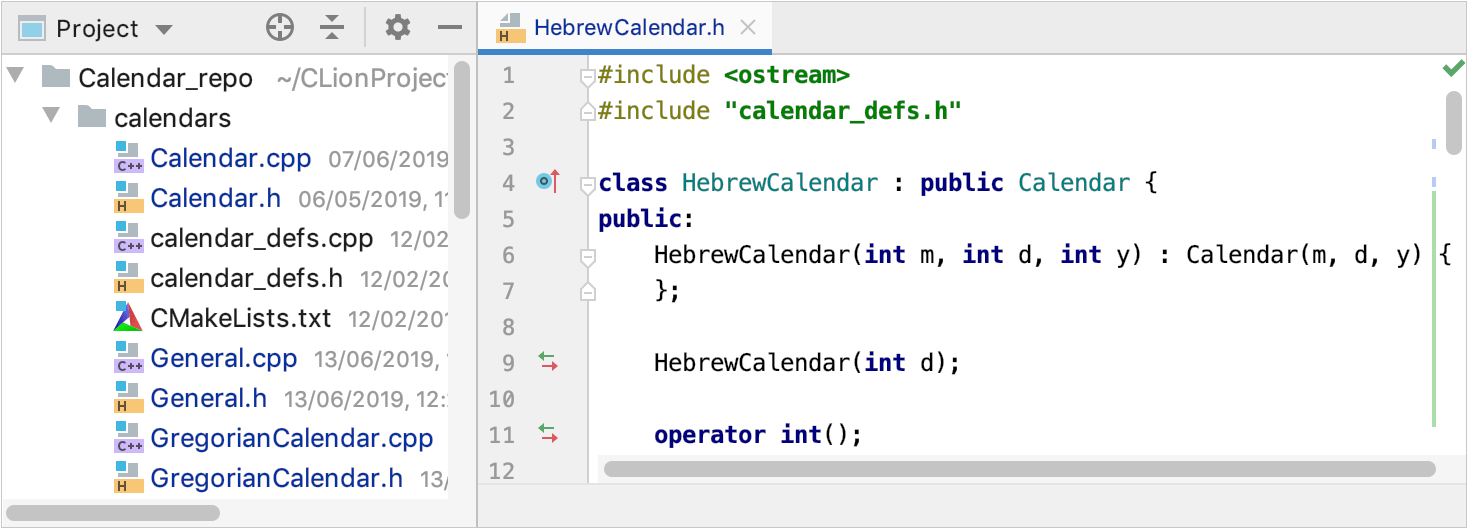Viewport: 1469px width, 530px height.
Task: Click the declaration/definition arrows icon on line 9
Action: [548, 362]
